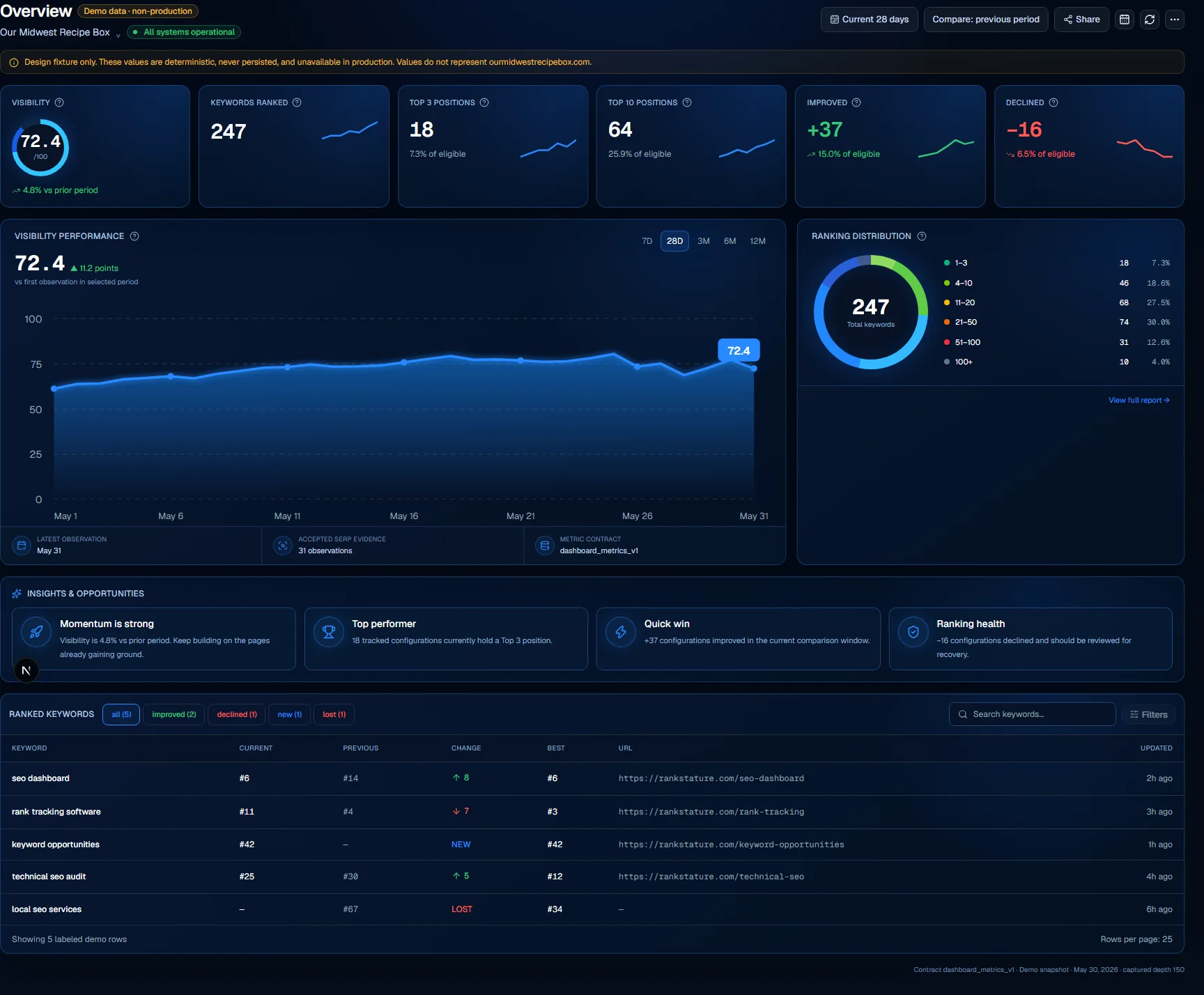Select the local seo services keyword row

coord(592,909)
